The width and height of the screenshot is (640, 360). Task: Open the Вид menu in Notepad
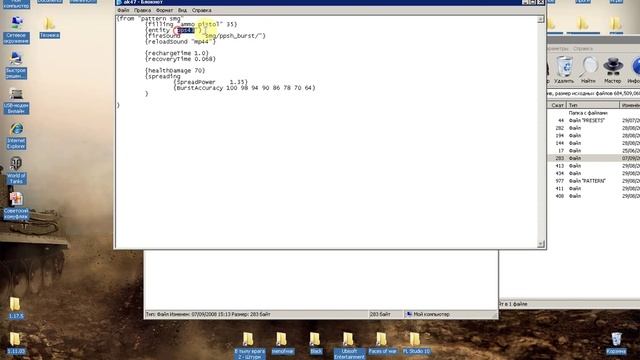[182, 10]
